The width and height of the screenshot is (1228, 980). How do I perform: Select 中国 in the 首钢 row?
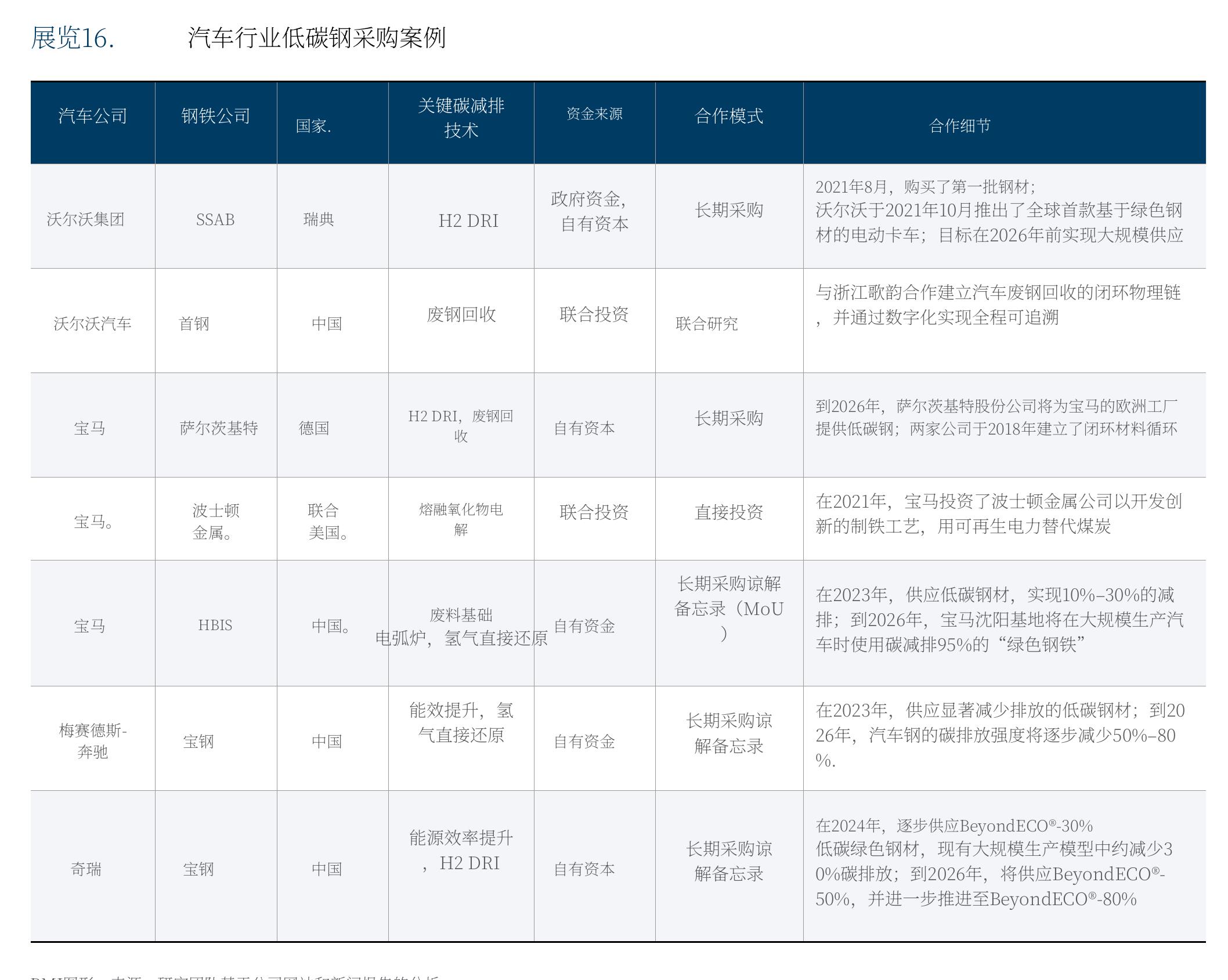click(327, 324)
